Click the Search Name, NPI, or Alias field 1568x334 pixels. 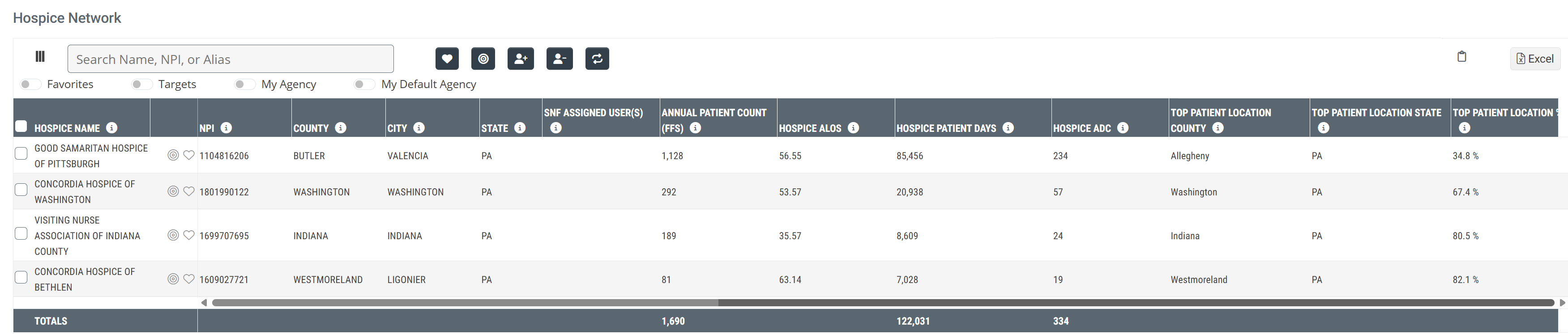click(230, 59)
